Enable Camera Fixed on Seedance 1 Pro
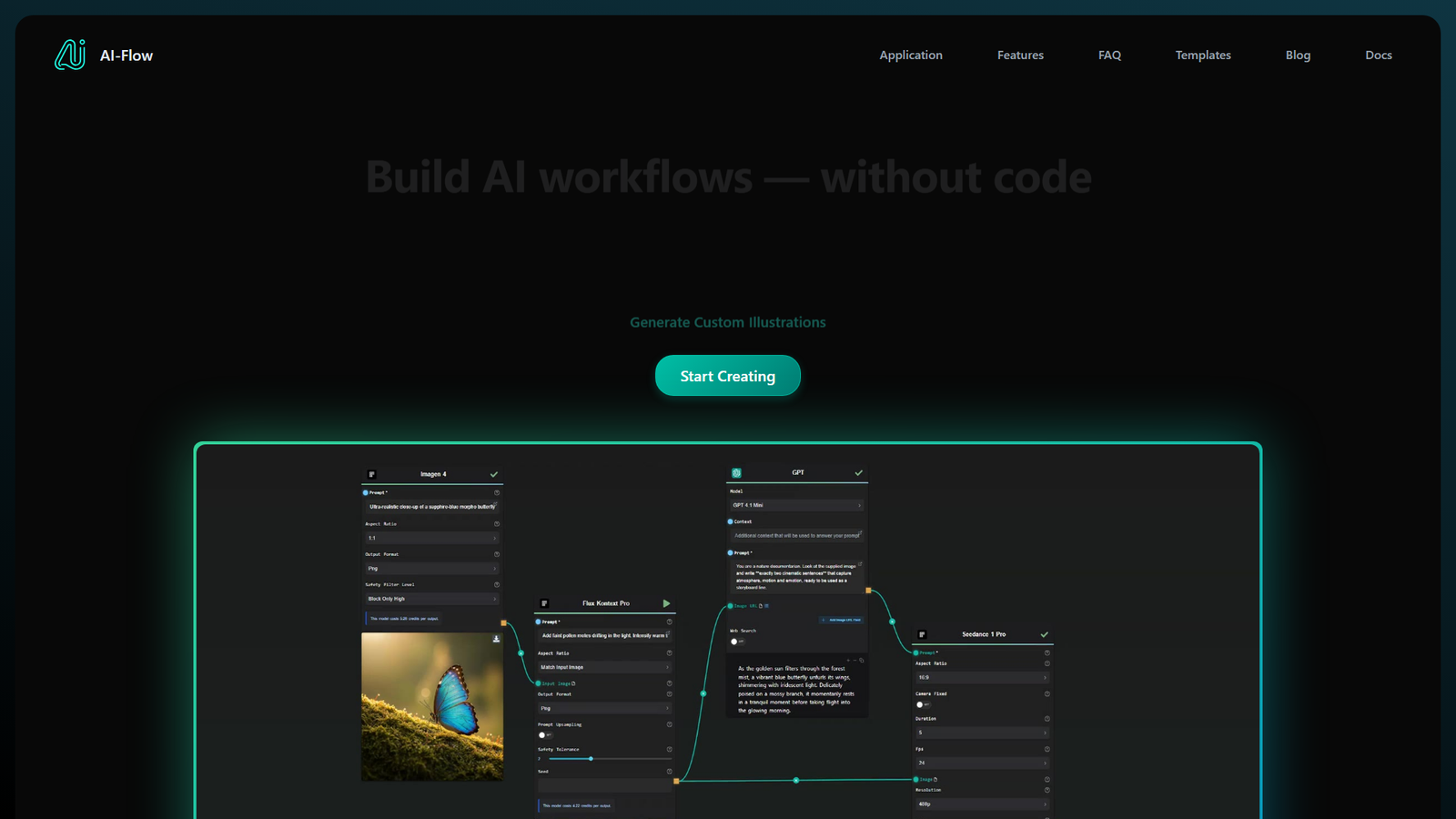 point(923,704)
